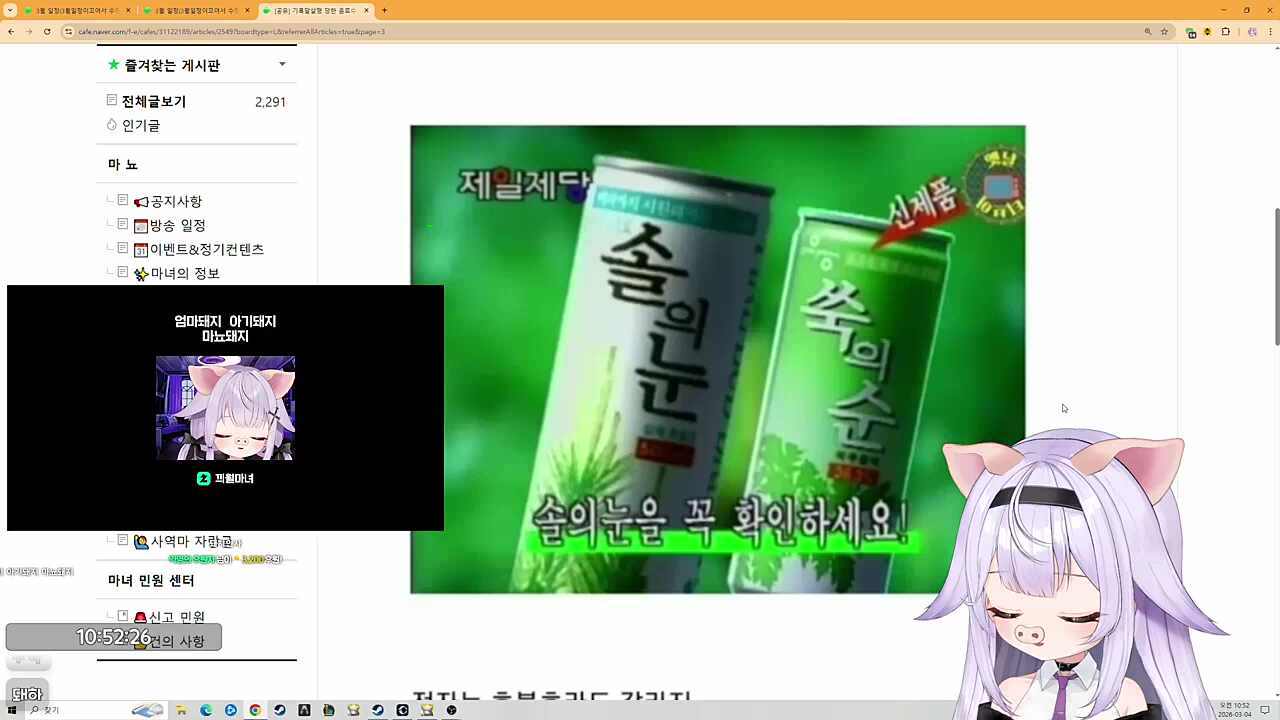Toggle the bookmark star in the address bar

pyautogui.click(x=1163, y=32)
